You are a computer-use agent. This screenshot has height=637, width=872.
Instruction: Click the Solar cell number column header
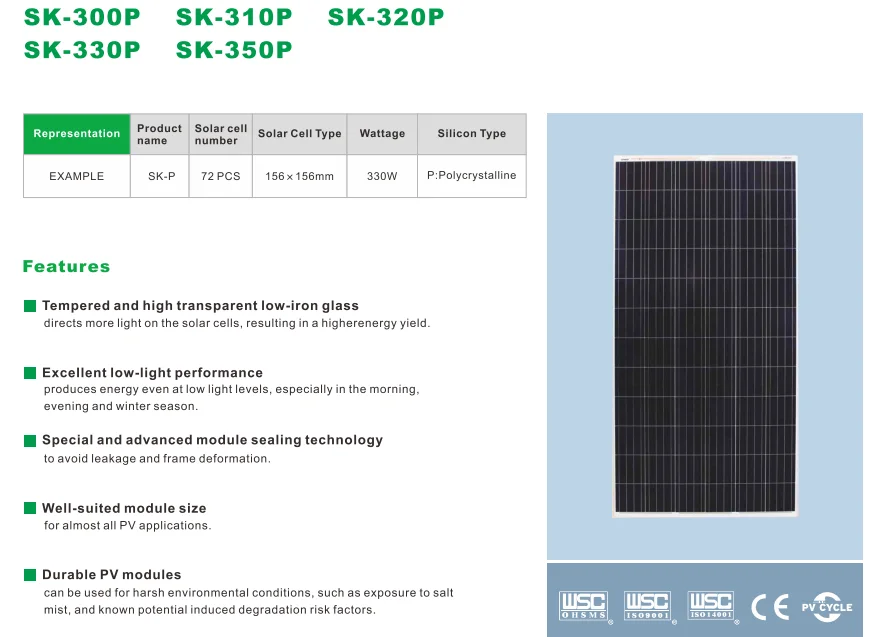pyautogui.click(x=221, y=134)
